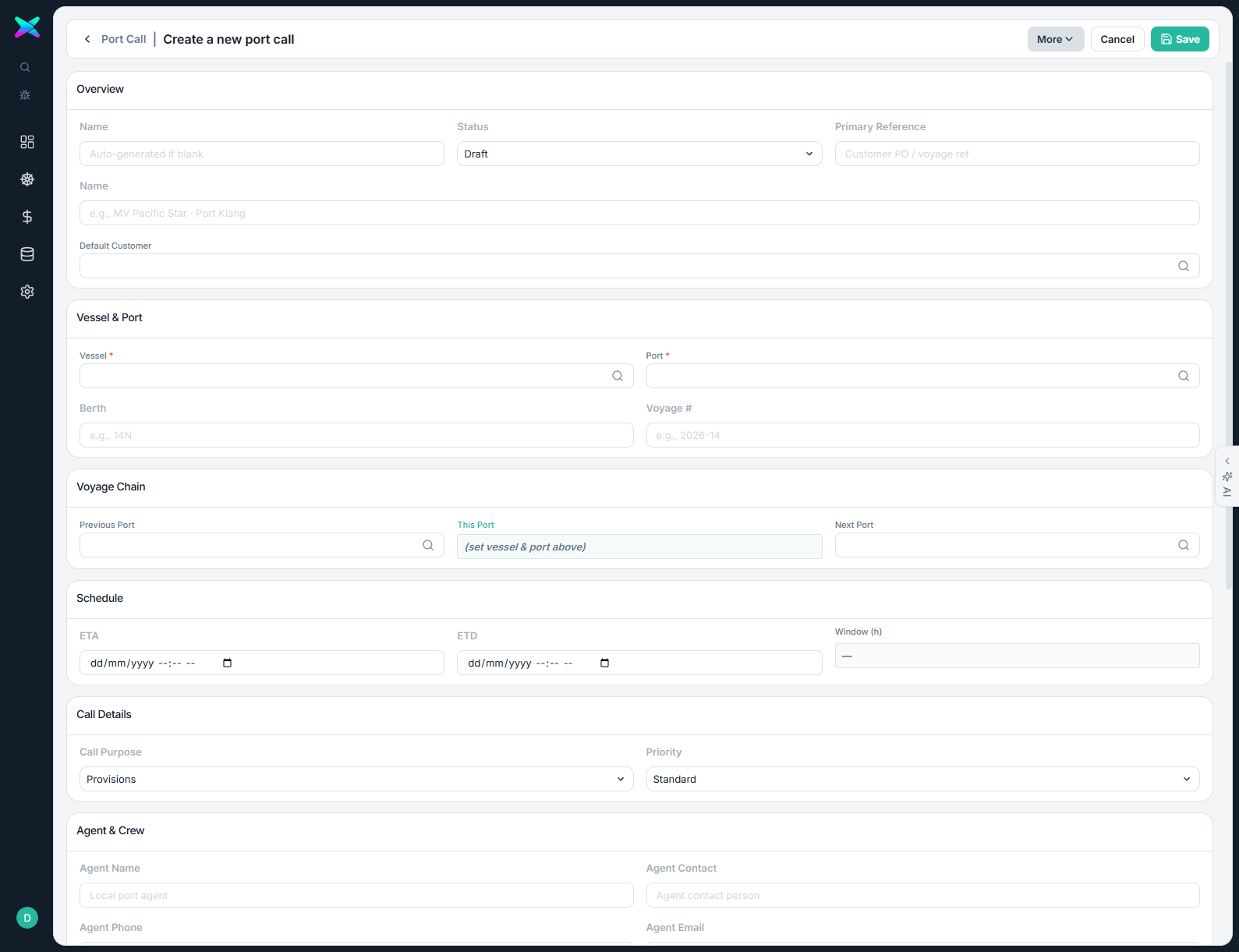Focus the Previous Port lookup field
The width and height of the screenshot is (1239, 952).
[x=262, y=545]
